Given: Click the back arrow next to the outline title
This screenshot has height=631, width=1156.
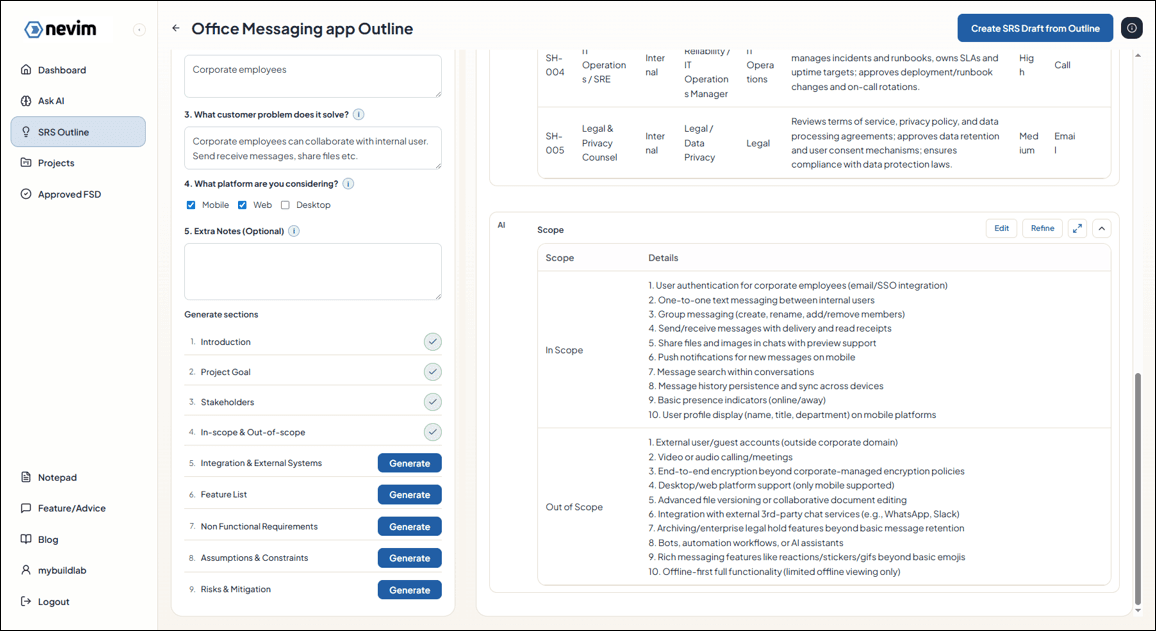Looking at the screenshot, I should (176, 29).
